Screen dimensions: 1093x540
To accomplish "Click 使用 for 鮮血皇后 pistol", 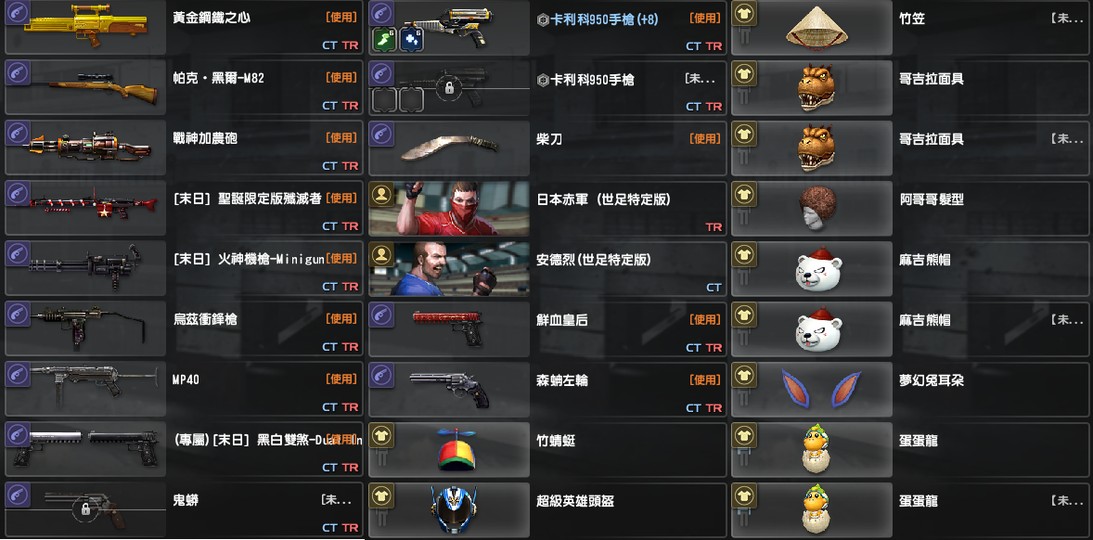I will (705, 319).
